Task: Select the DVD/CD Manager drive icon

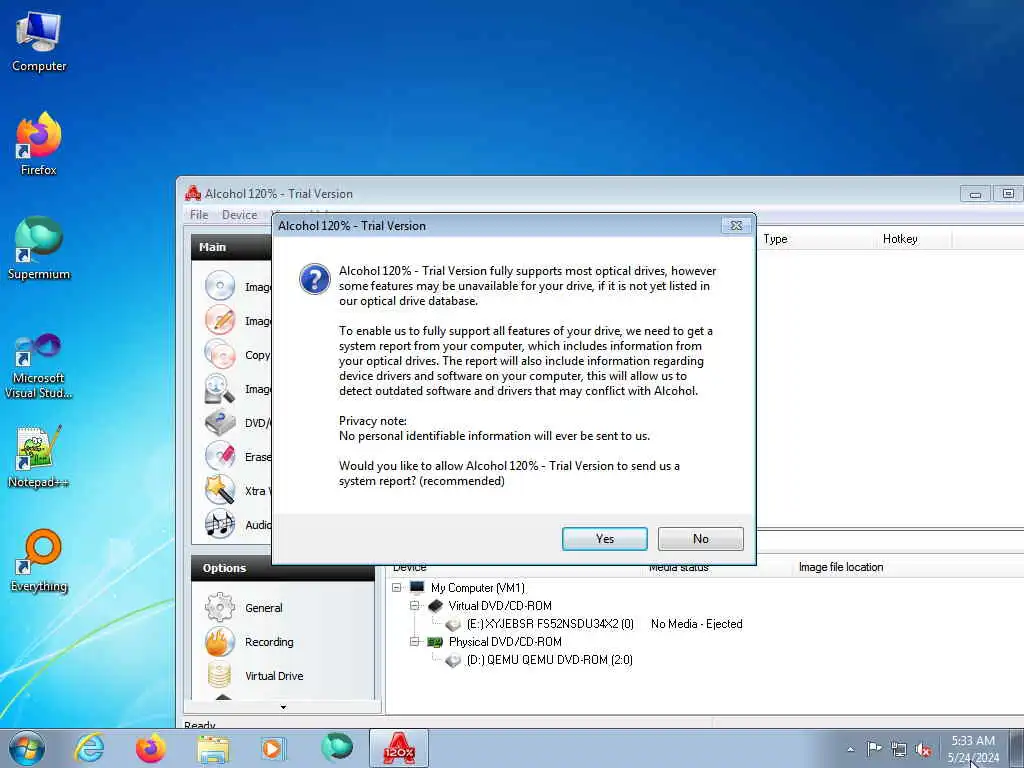Action: (219, 423)
